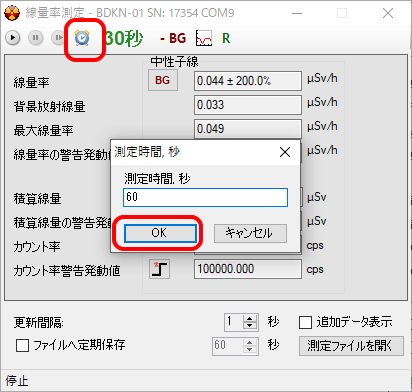This screenshot has width=412, height=392.
Task: Open the red graph chart icon
Action: click(x=204, y=38)
